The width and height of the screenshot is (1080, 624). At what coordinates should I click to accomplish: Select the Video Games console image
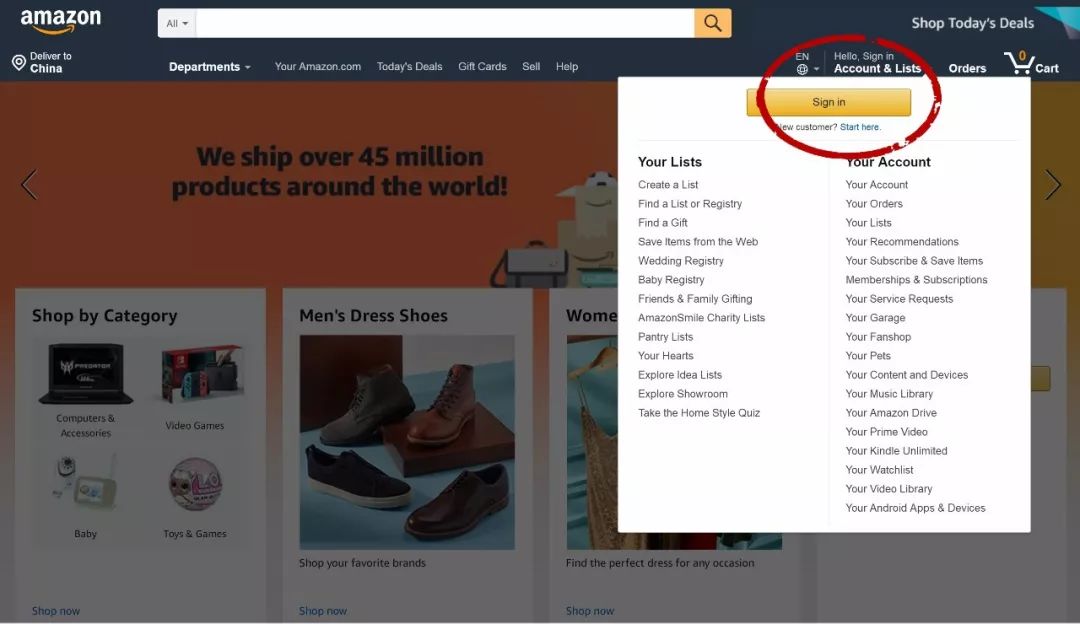(201, 374)
